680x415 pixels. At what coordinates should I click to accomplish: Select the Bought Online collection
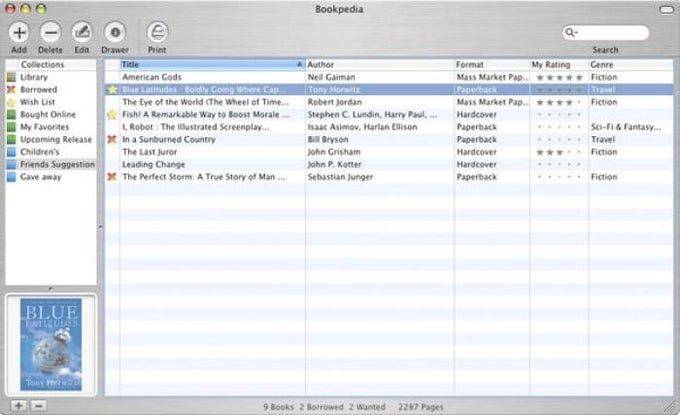pos(51,114)
